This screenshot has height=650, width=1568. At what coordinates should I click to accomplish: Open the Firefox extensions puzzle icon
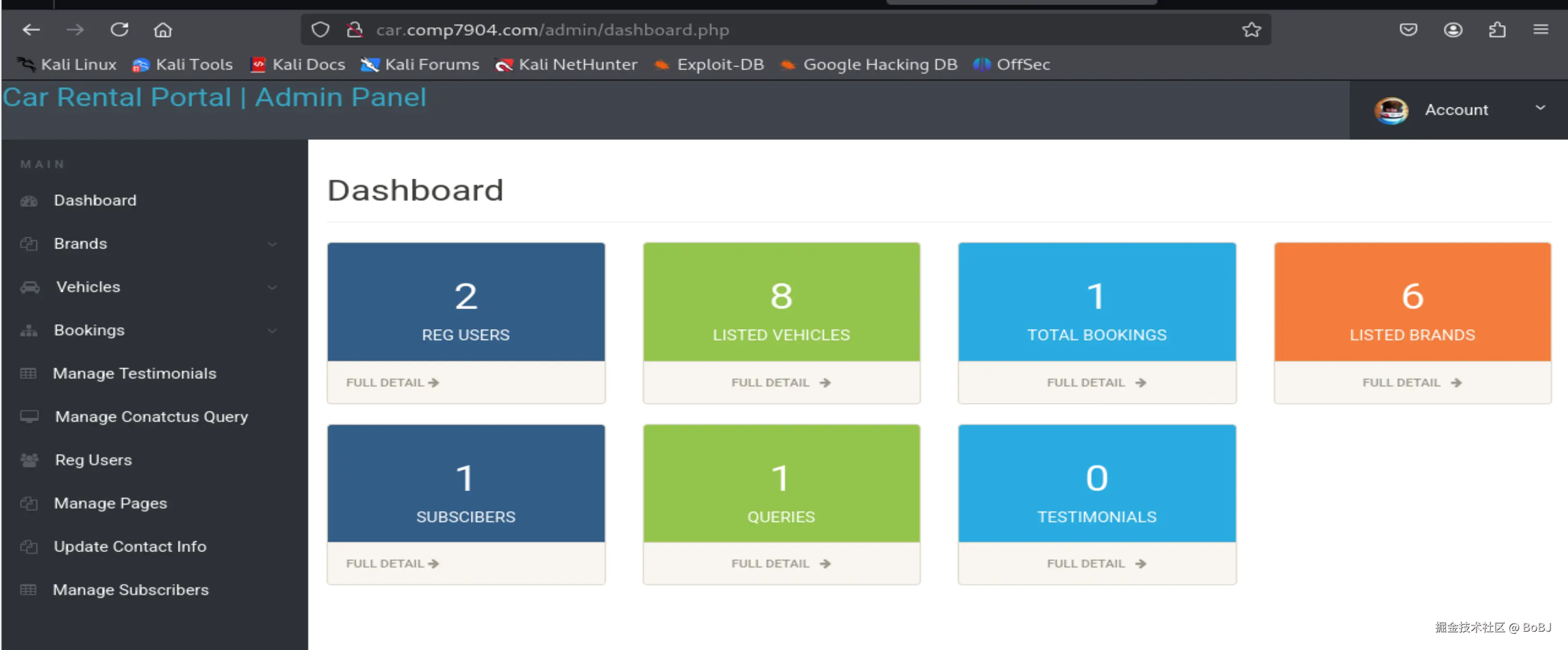coord(1497,29)
